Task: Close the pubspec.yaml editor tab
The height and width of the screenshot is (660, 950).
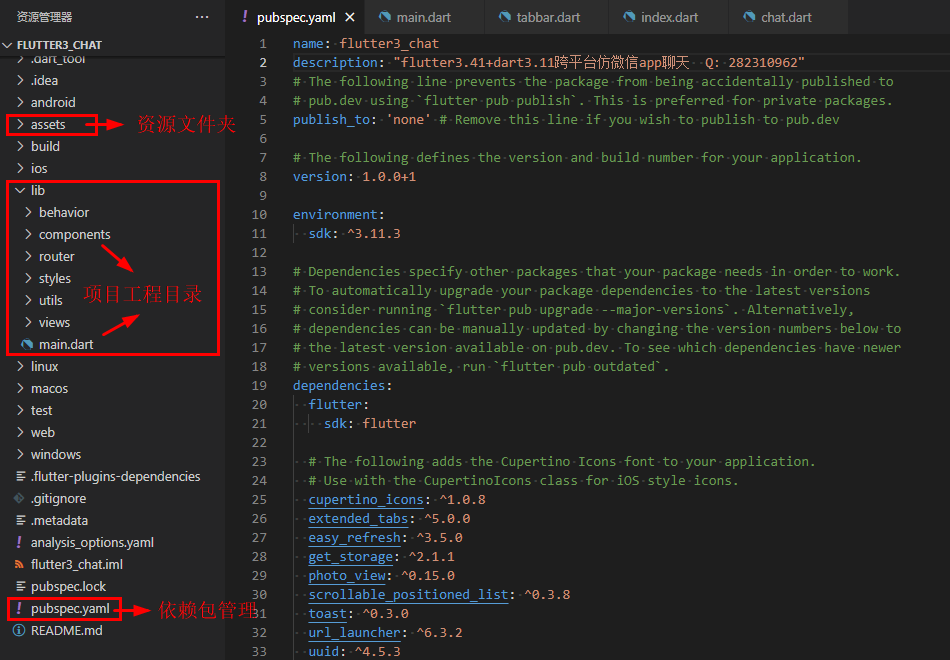Action: tap(348, 17)
